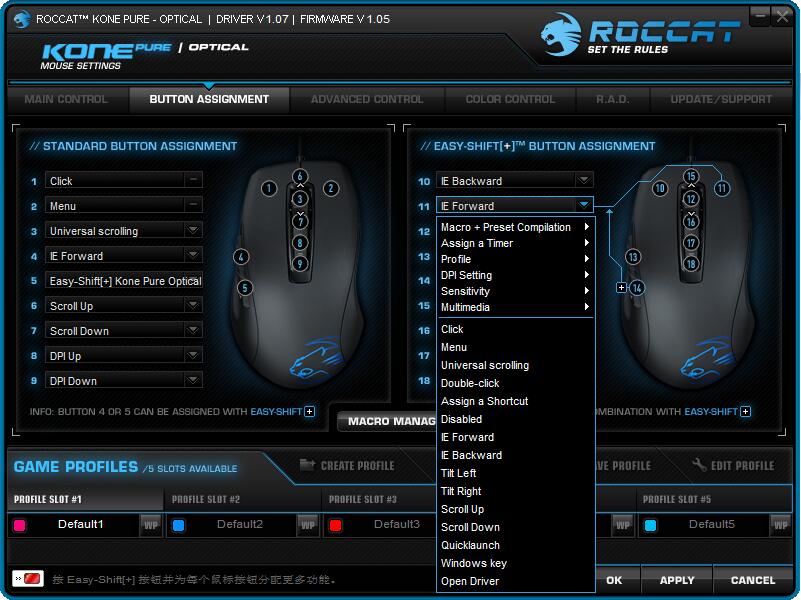Open the Multimedia submenu
Viewport: 801px width, 600px height.
click(x=515, y=307)
